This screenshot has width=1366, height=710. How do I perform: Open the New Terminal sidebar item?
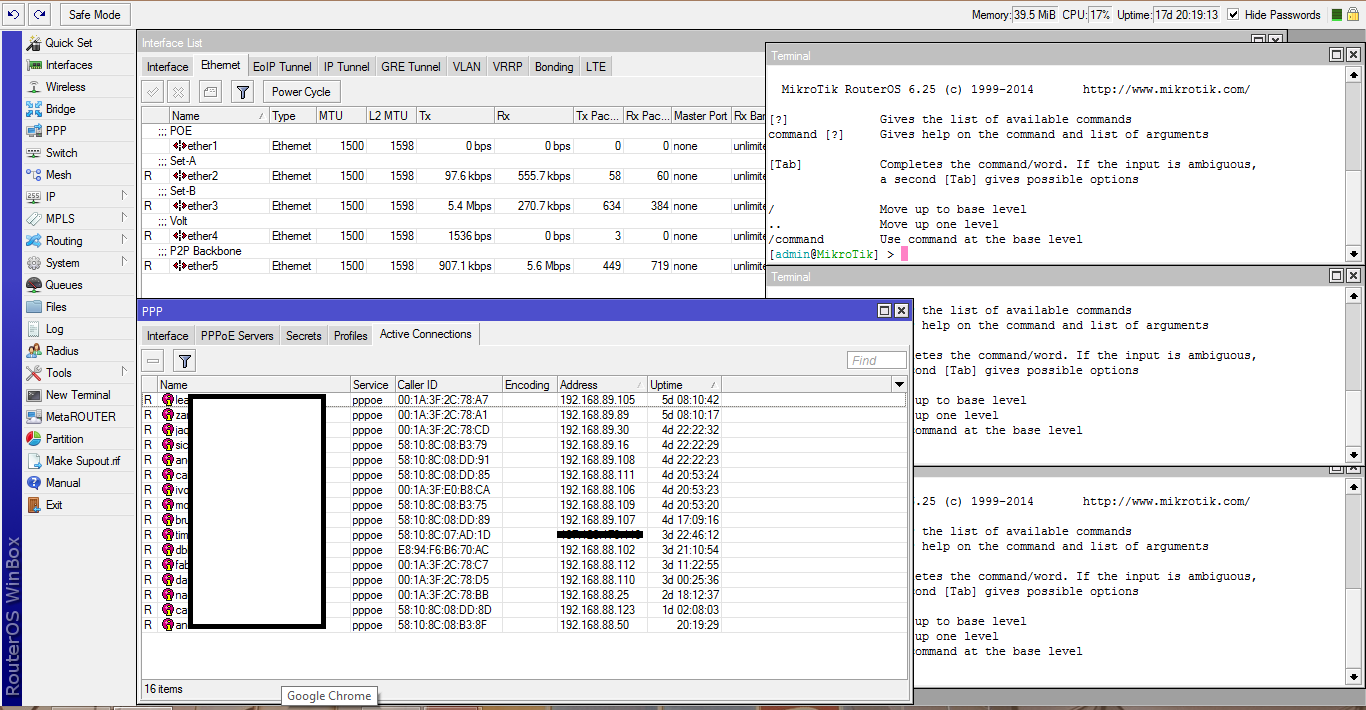tap(78, 395)
